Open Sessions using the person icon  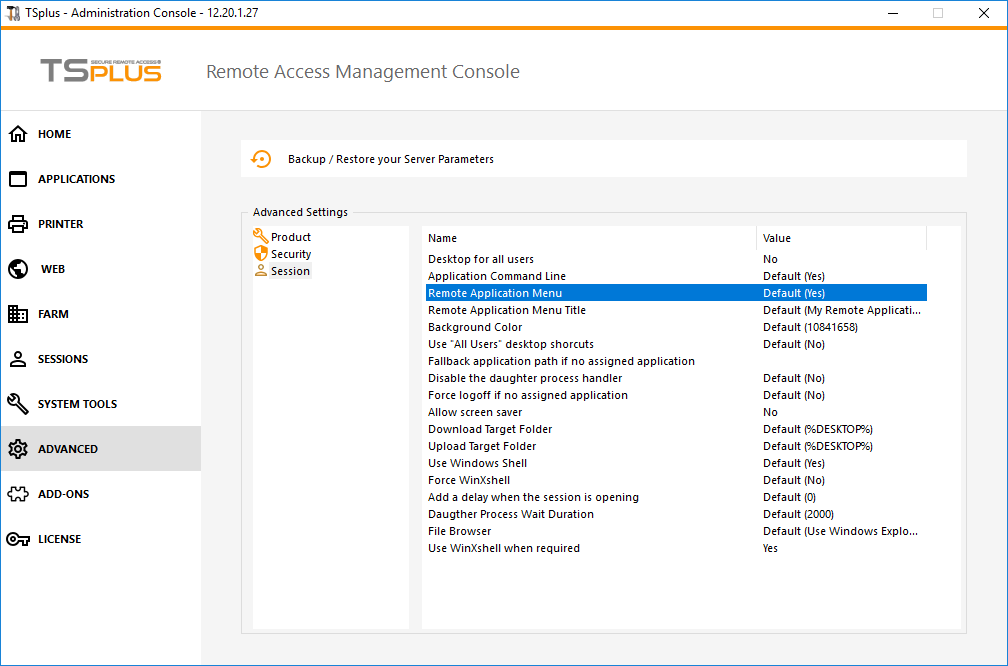click(18, 359)
